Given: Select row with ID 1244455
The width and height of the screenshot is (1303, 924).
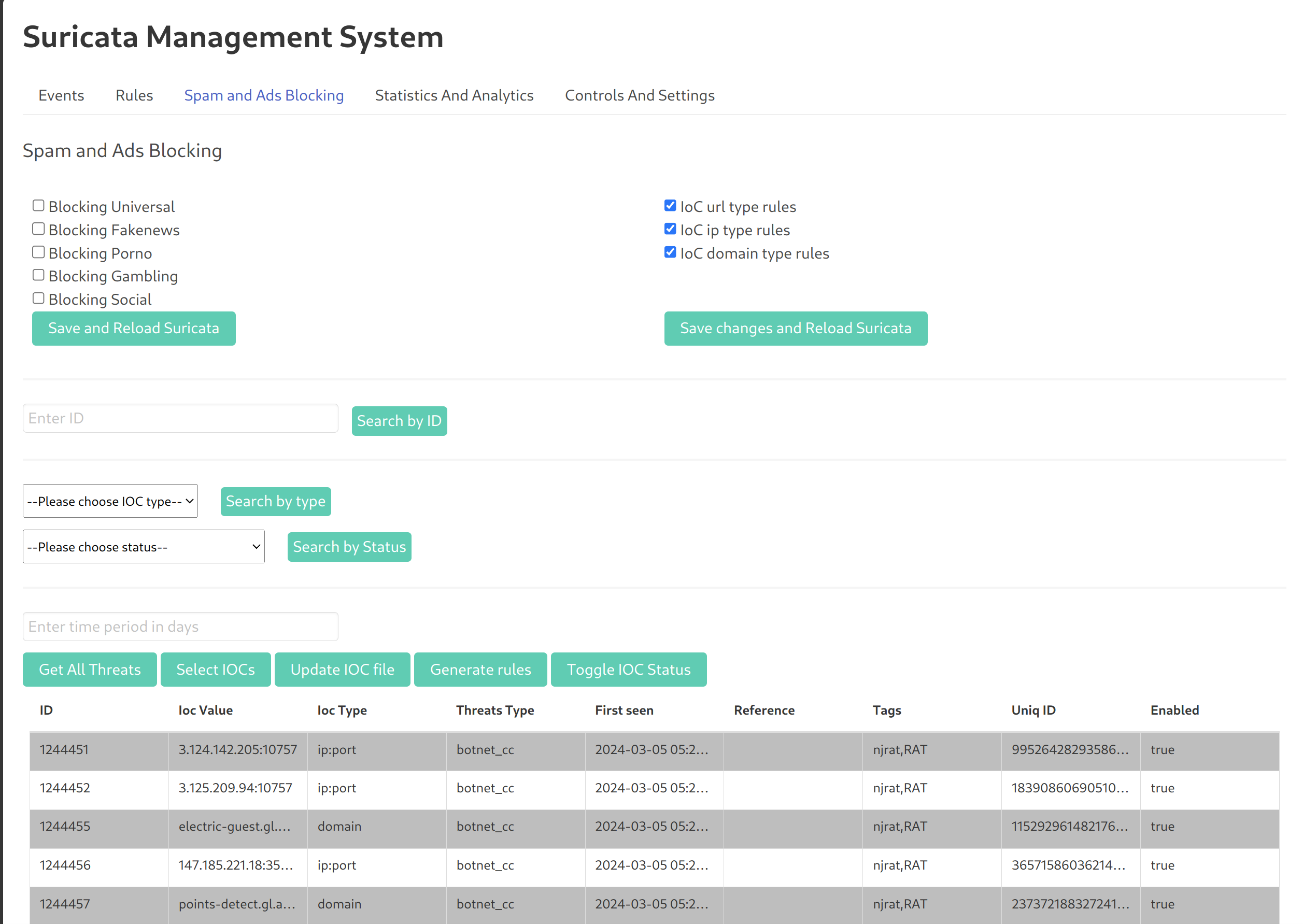Looking at the screenshot, I should pos(654,829).
